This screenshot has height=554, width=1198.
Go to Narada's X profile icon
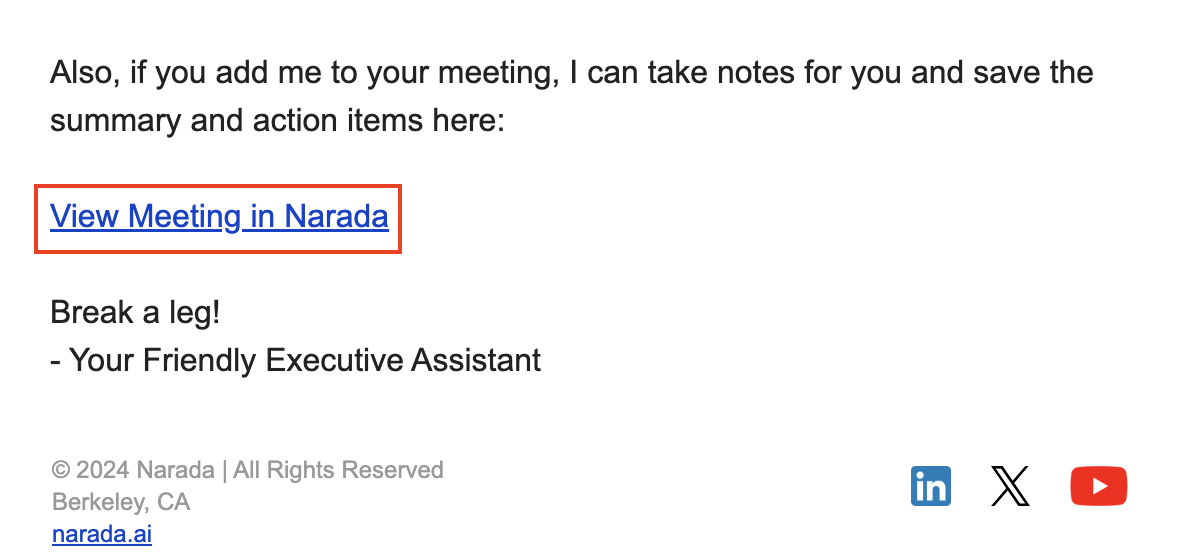[x=1010, y=486]
